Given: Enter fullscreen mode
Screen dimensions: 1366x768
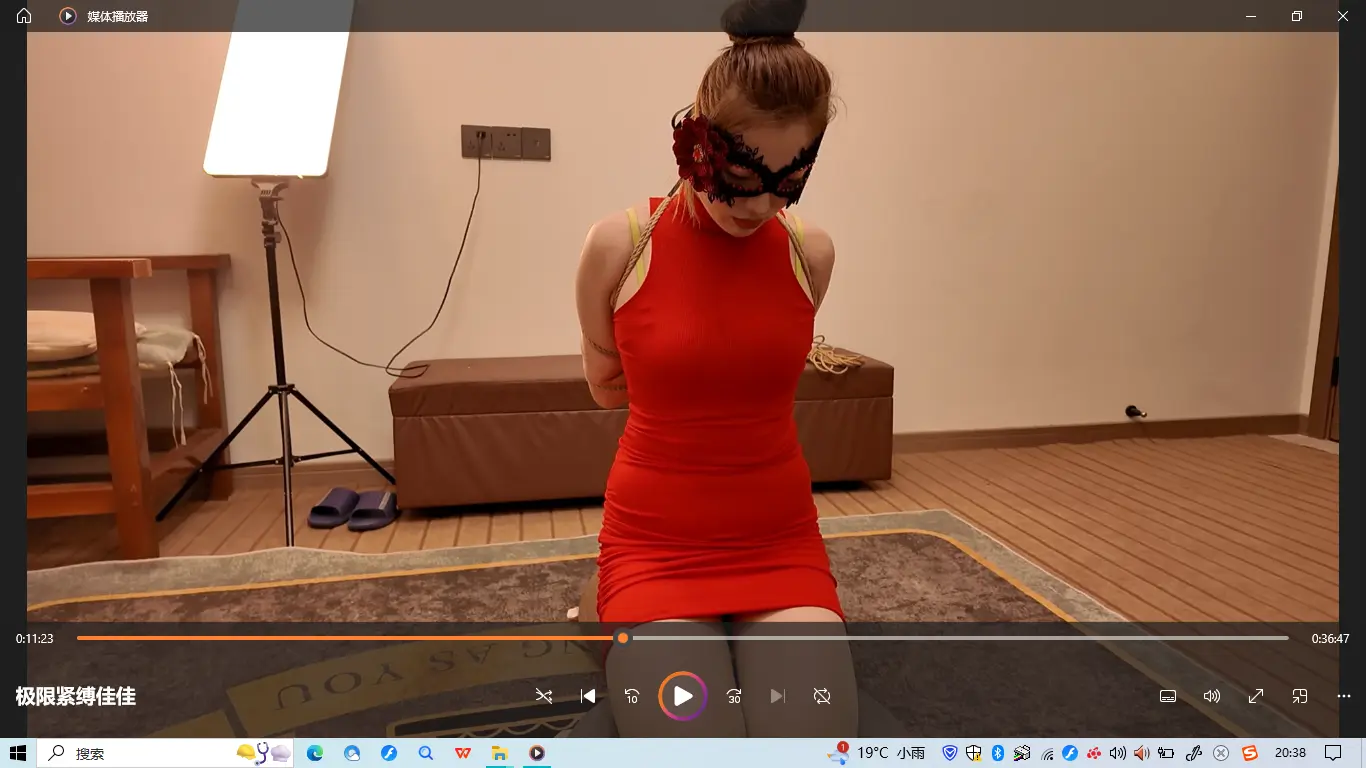Looking at the screenshot, I should point(1256,696).
